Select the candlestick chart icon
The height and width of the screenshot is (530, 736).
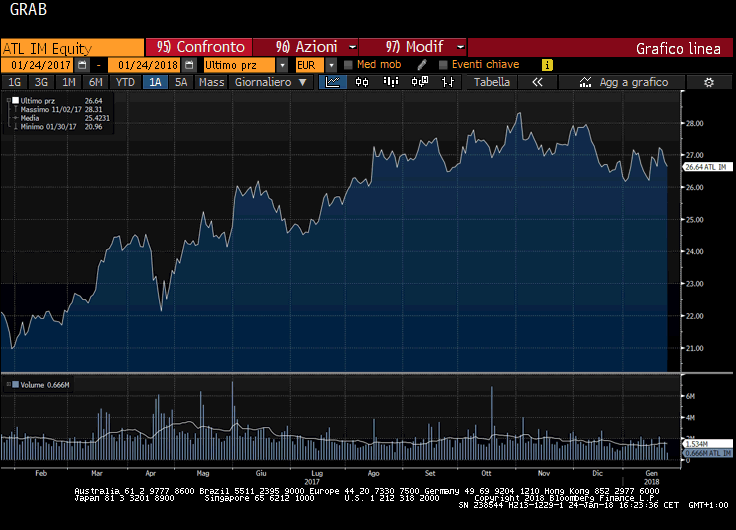(x=362, y=82)
